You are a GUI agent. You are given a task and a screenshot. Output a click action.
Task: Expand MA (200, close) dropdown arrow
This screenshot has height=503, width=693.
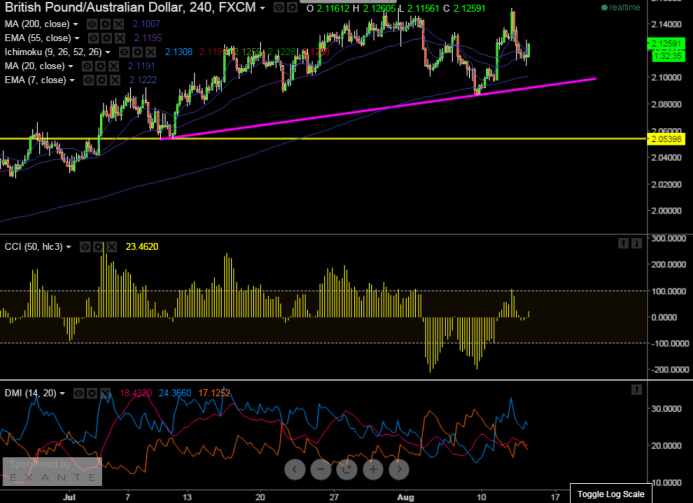pyautogui.click(x=76, y=24)
